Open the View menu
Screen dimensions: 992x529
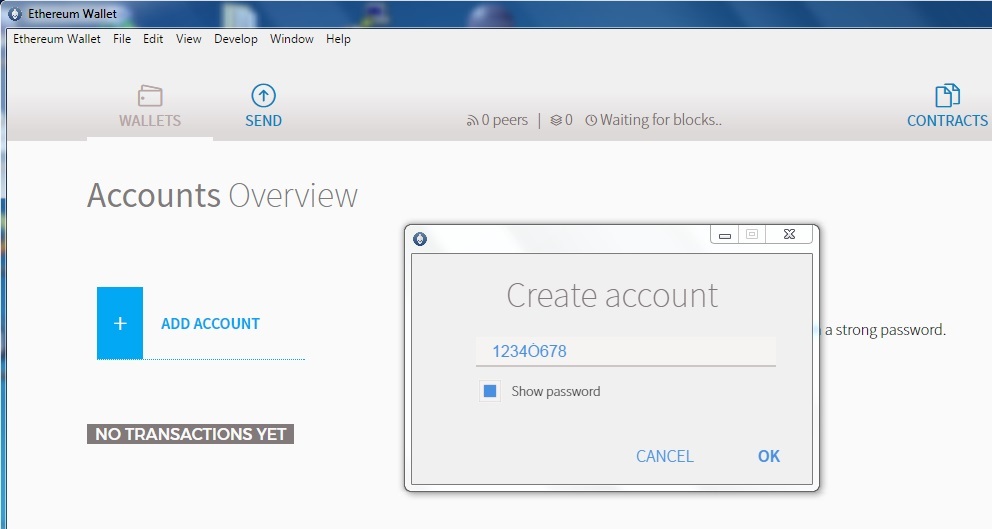pos(189,39)
